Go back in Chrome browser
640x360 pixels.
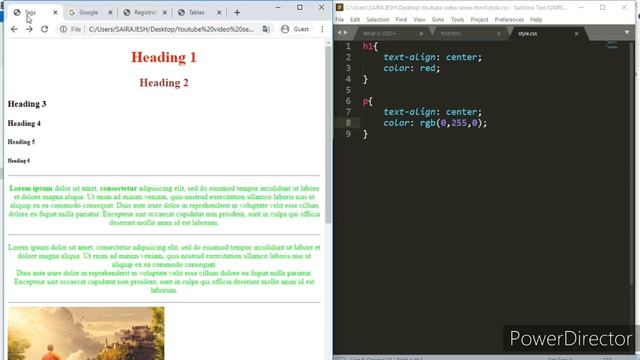[14, 29]
